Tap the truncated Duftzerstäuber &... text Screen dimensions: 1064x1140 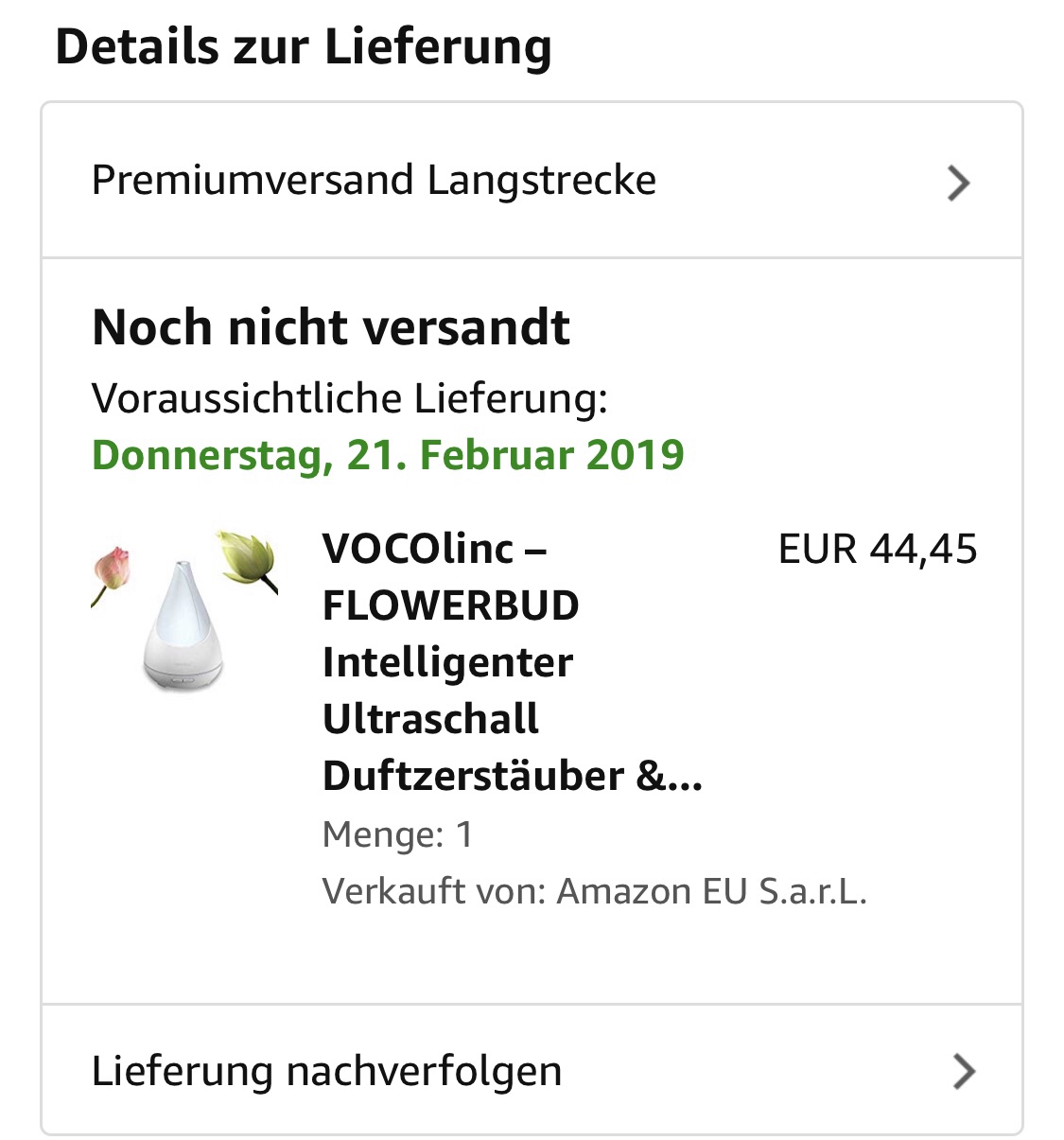pos(512,776)
